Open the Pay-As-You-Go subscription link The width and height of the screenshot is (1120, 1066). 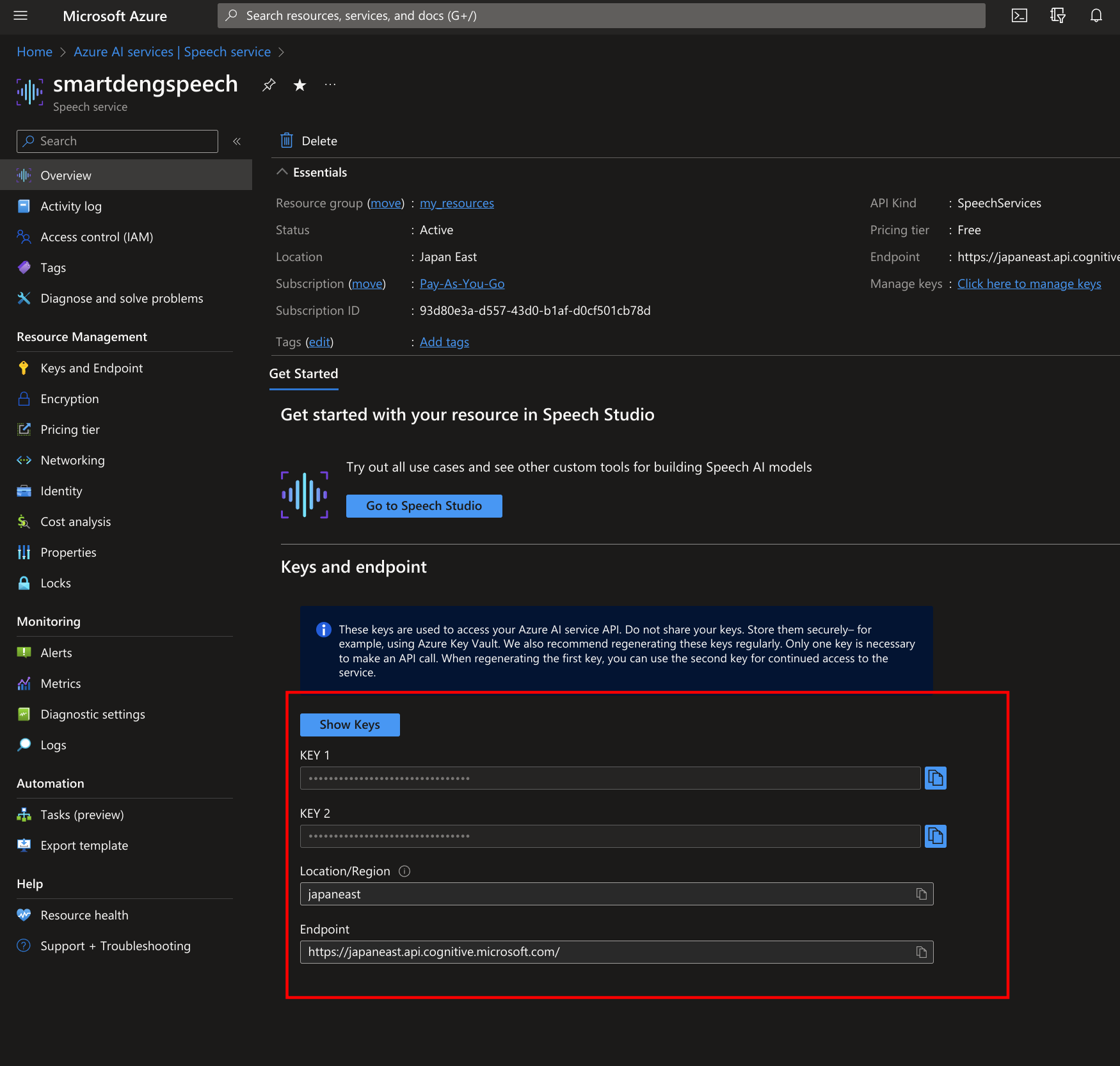[462, 283]
